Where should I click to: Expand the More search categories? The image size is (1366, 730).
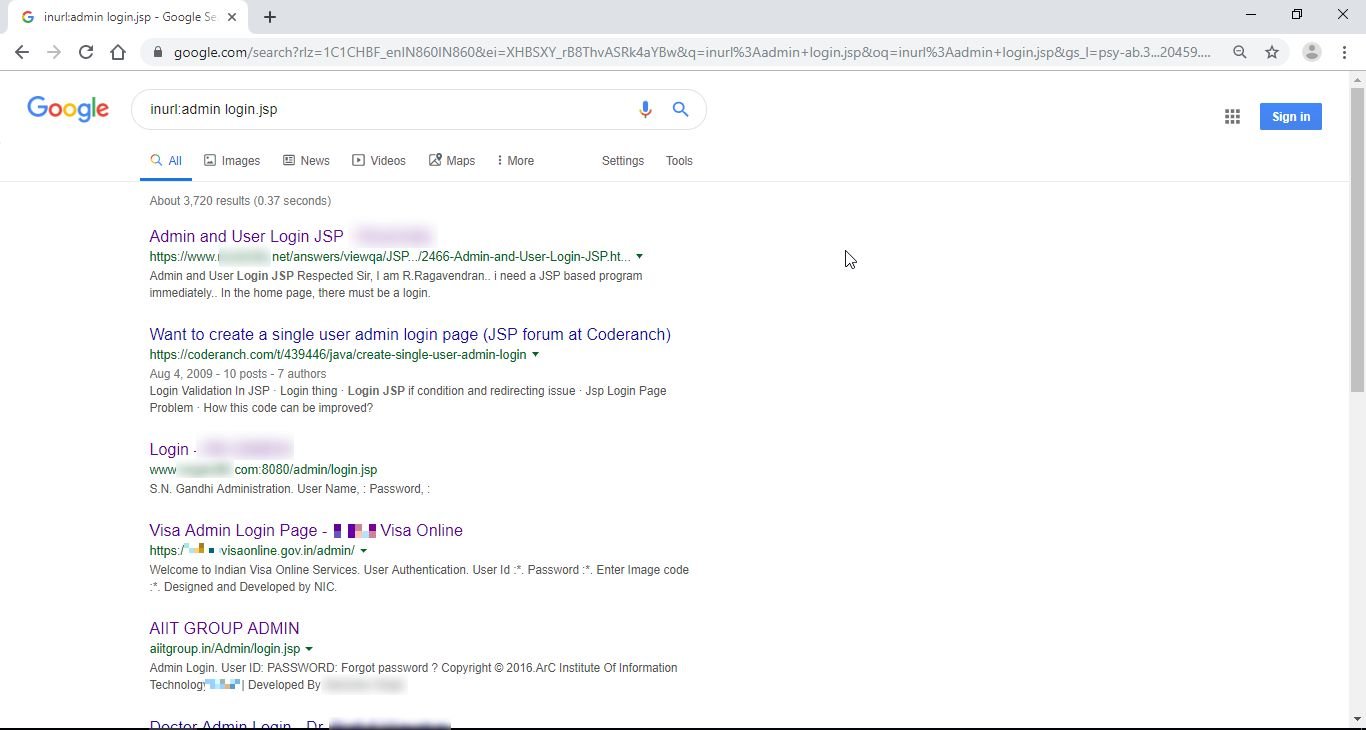516,161
